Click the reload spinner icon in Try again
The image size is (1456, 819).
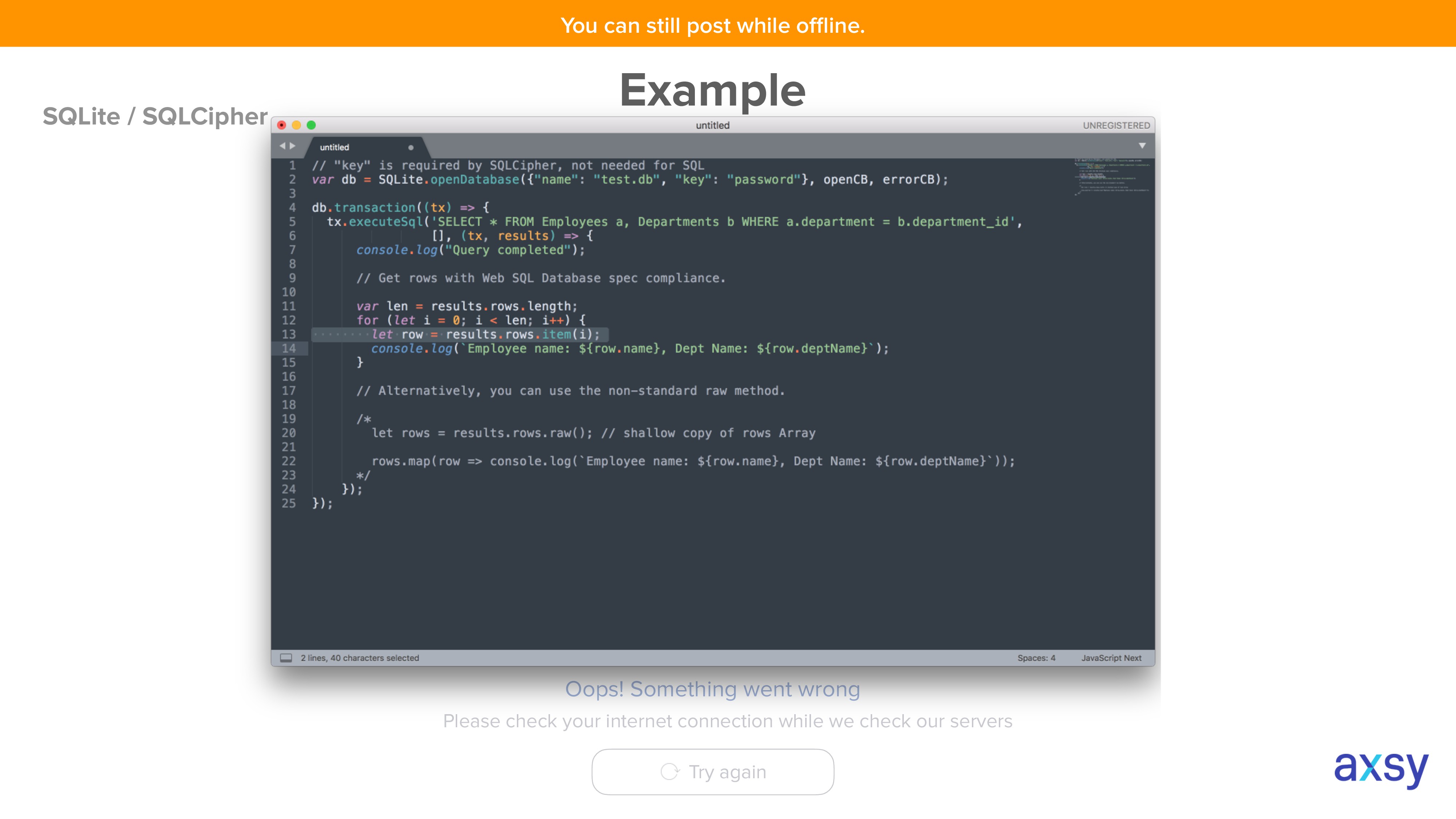(670, 772)
